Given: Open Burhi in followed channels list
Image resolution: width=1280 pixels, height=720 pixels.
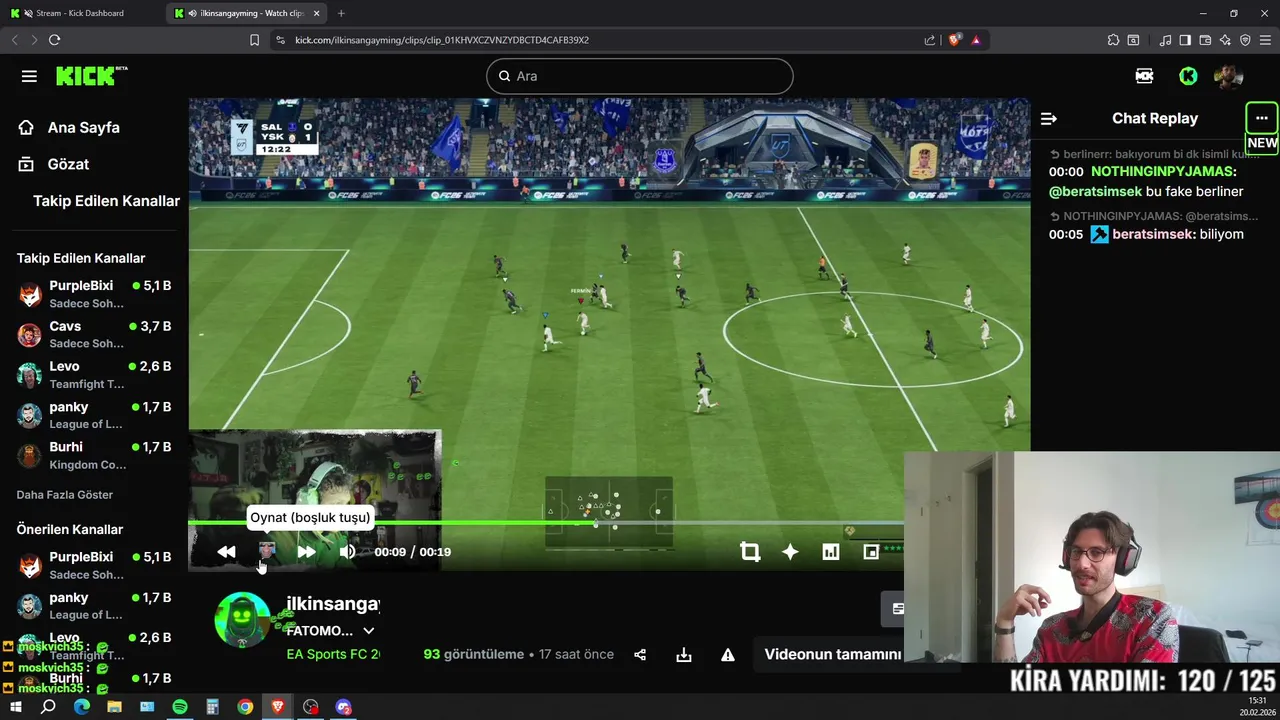Looking at the screenshot, I should tap(95, 455).
